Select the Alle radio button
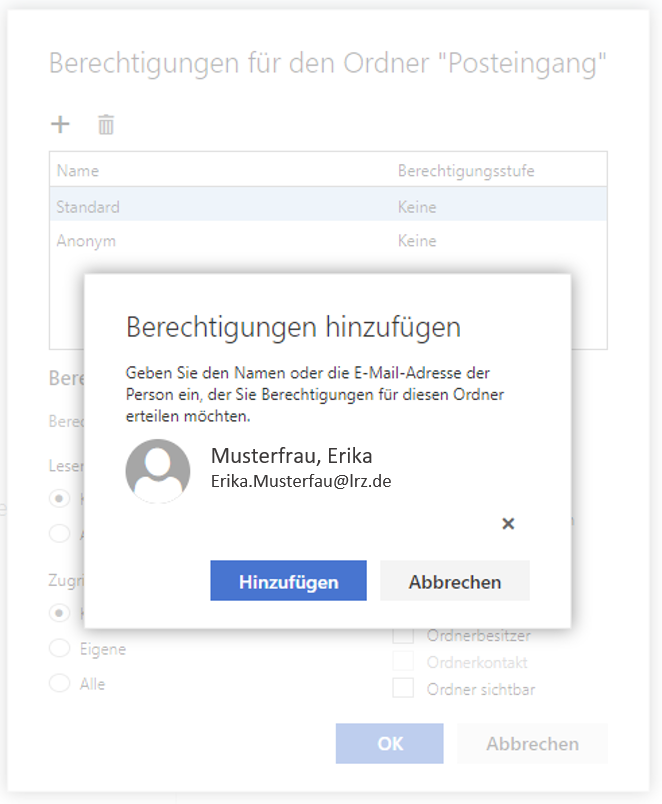Image resolution: width=662 pixels, height=804 pixels. 60,684
